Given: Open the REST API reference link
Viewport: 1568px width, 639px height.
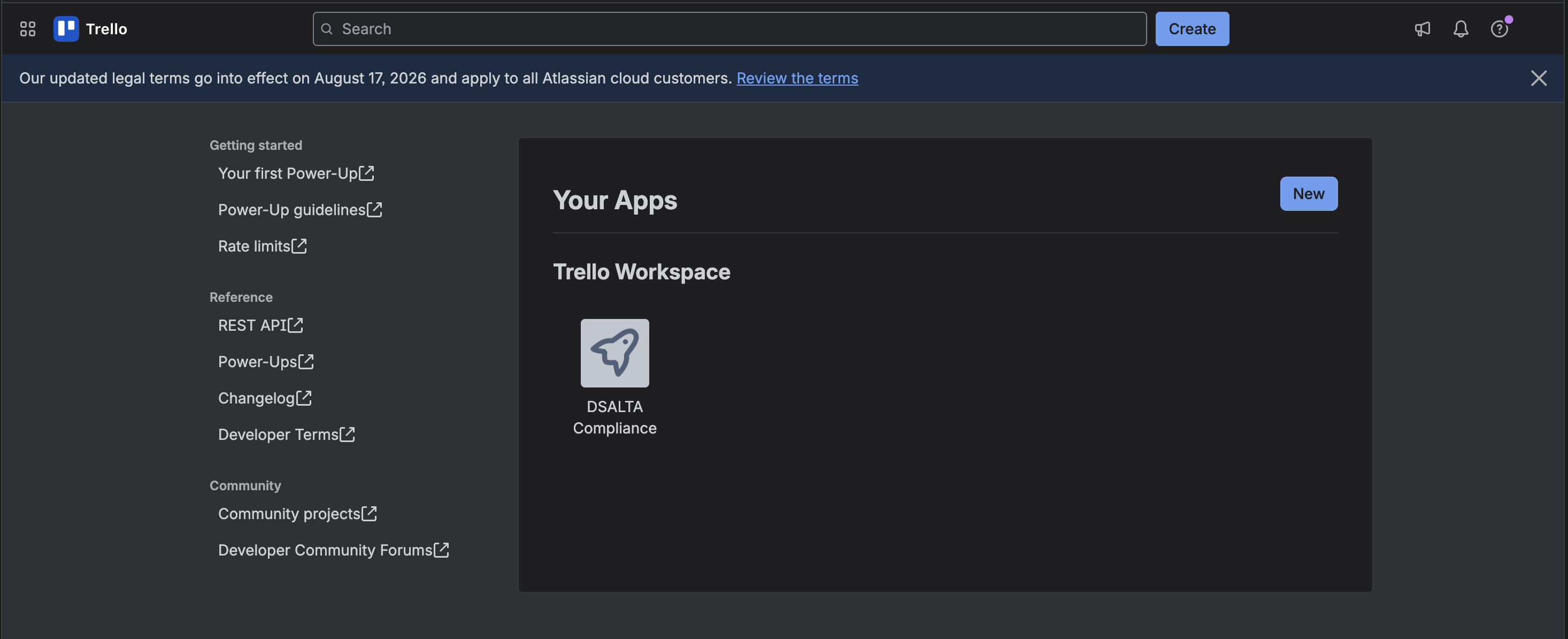Looking at the screenshot, I should coord(260,325).
